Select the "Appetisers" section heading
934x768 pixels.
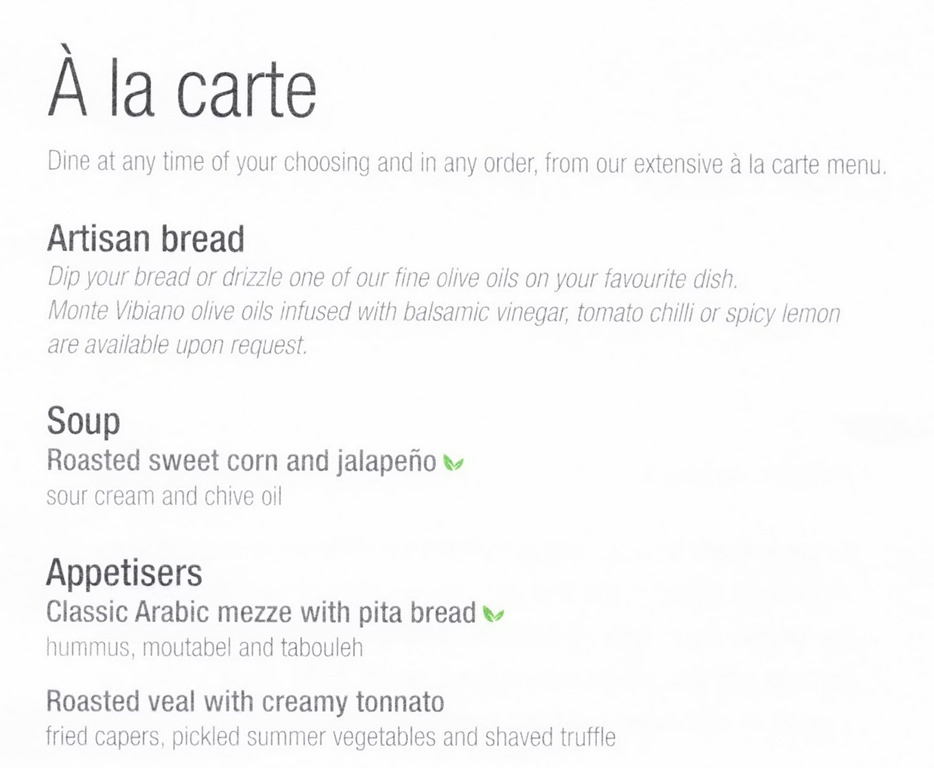[x=124, y=572]
